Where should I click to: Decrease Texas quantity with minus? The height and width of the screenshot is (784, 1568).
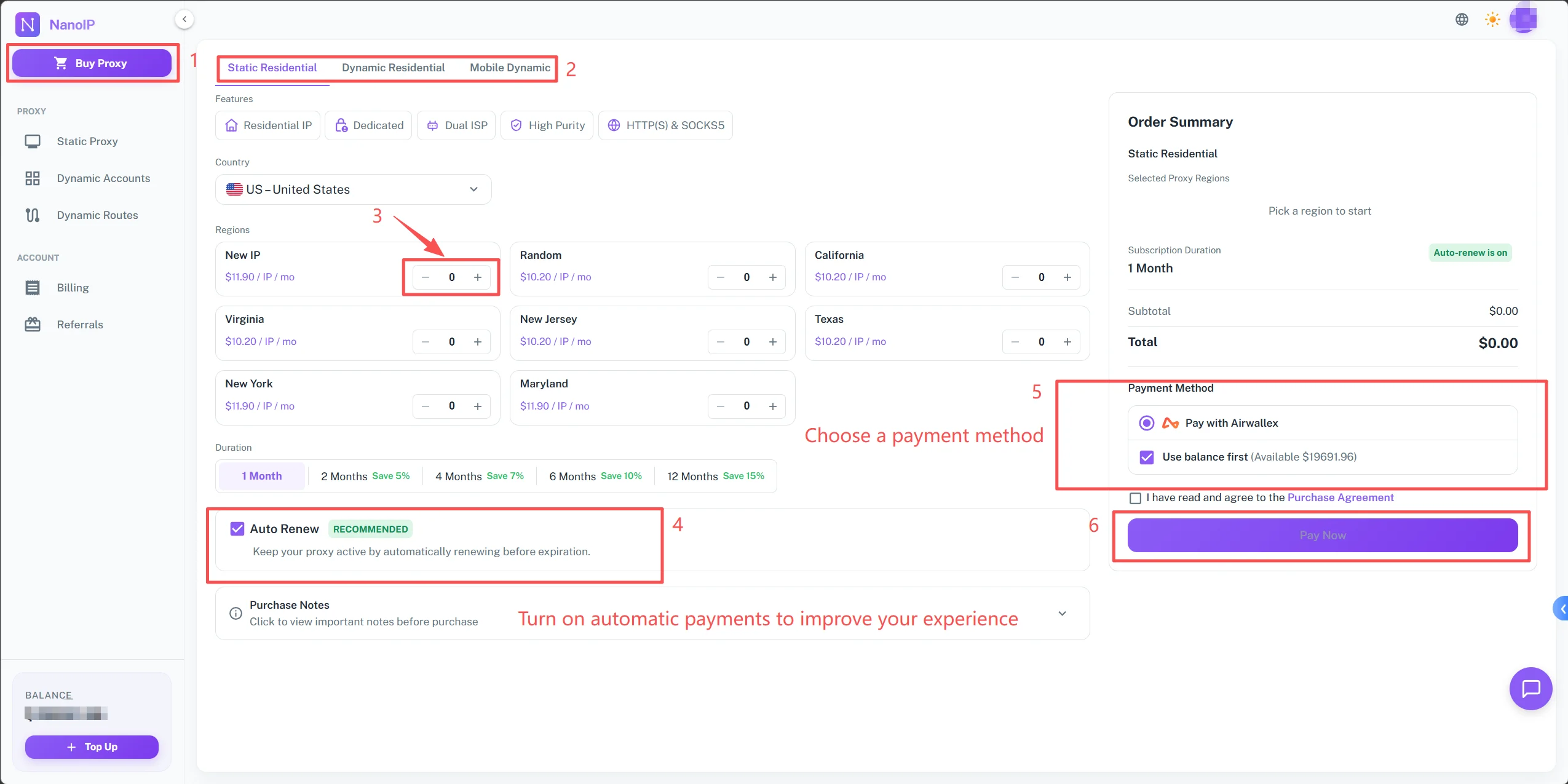(x=1015, y=342)
